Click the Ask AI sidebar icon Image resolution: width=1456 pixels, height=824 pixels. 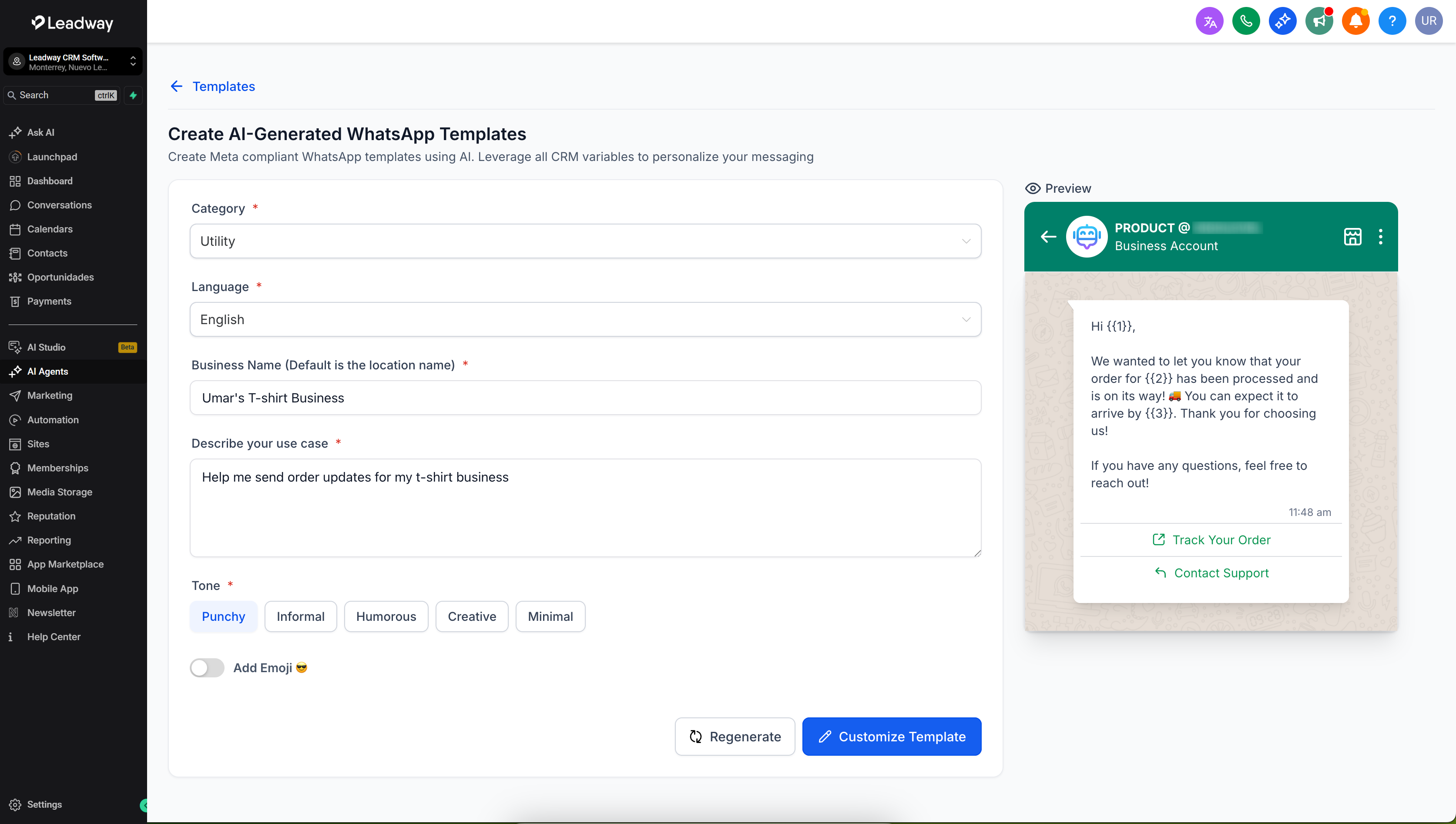coord(15,132)
